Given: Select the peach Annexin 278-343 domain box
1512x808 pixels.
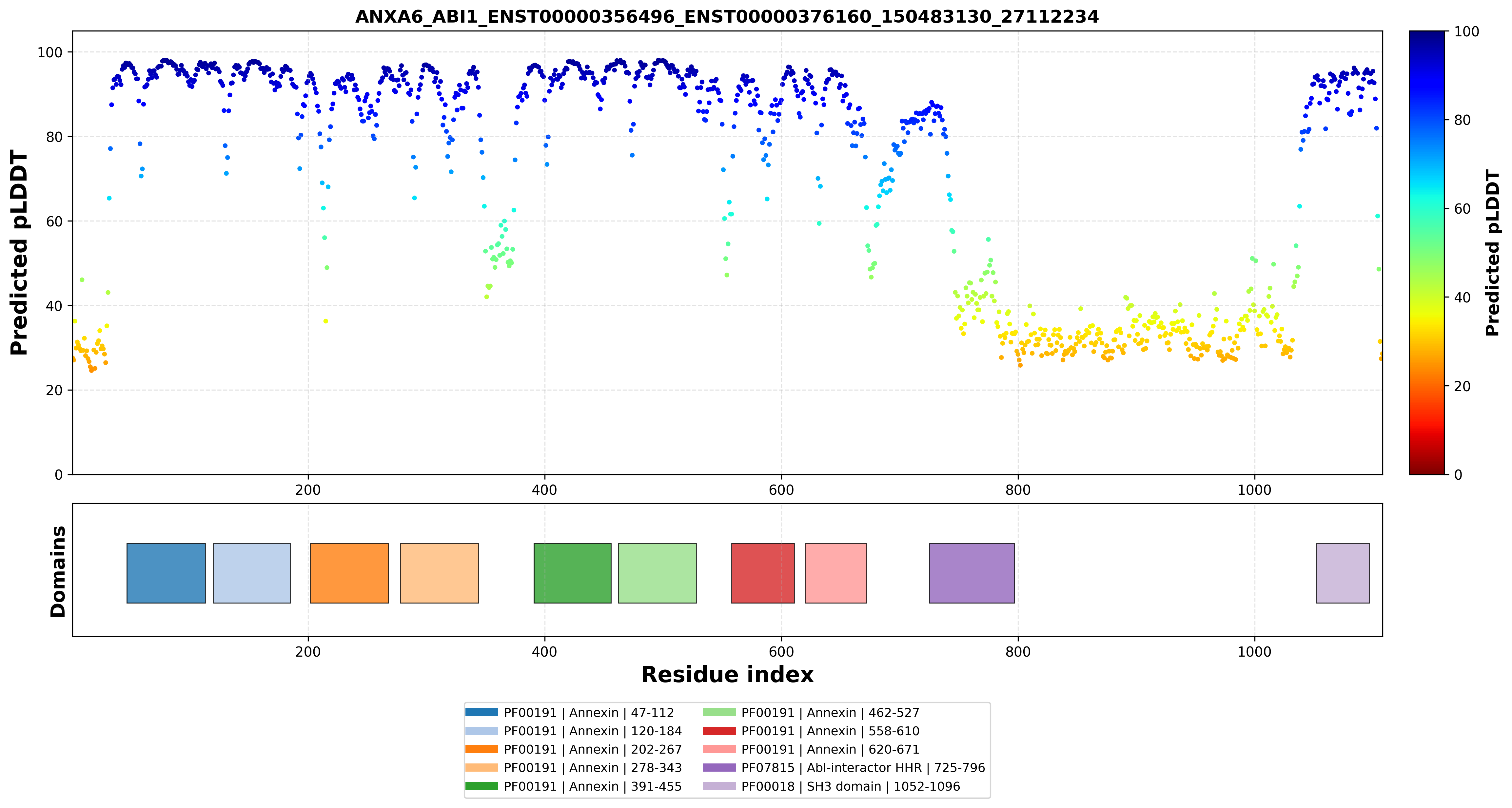Looking at the screenshot, I should tap(439, 573).
